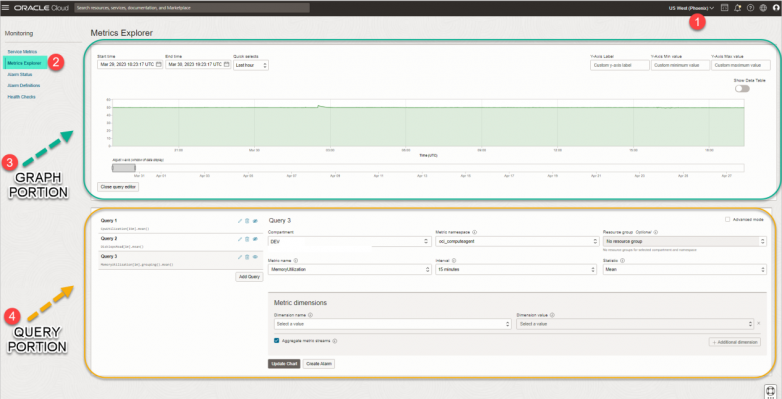Viewport: 782px width, 399px height.
Task: Open the floating help lifebuoy icon
Action: tap(771, 391)
